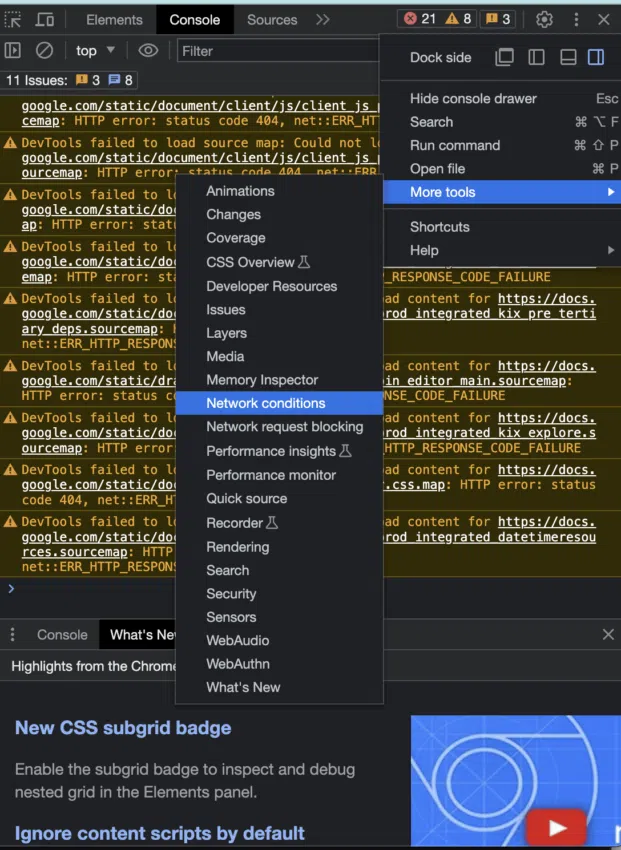This screenshot has height=850, width=621.
Task: Switch to the Sources tab
Action: 272,19
